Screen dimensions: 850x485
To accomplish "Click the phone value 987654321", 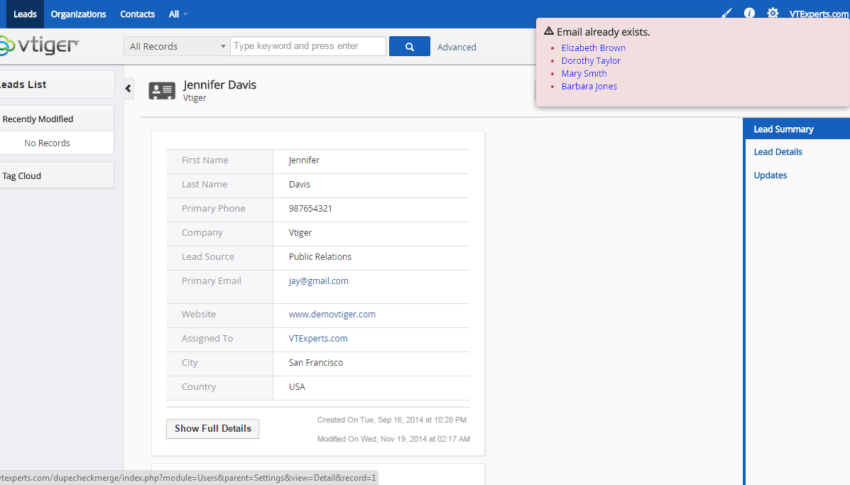I will click(310, 209).
